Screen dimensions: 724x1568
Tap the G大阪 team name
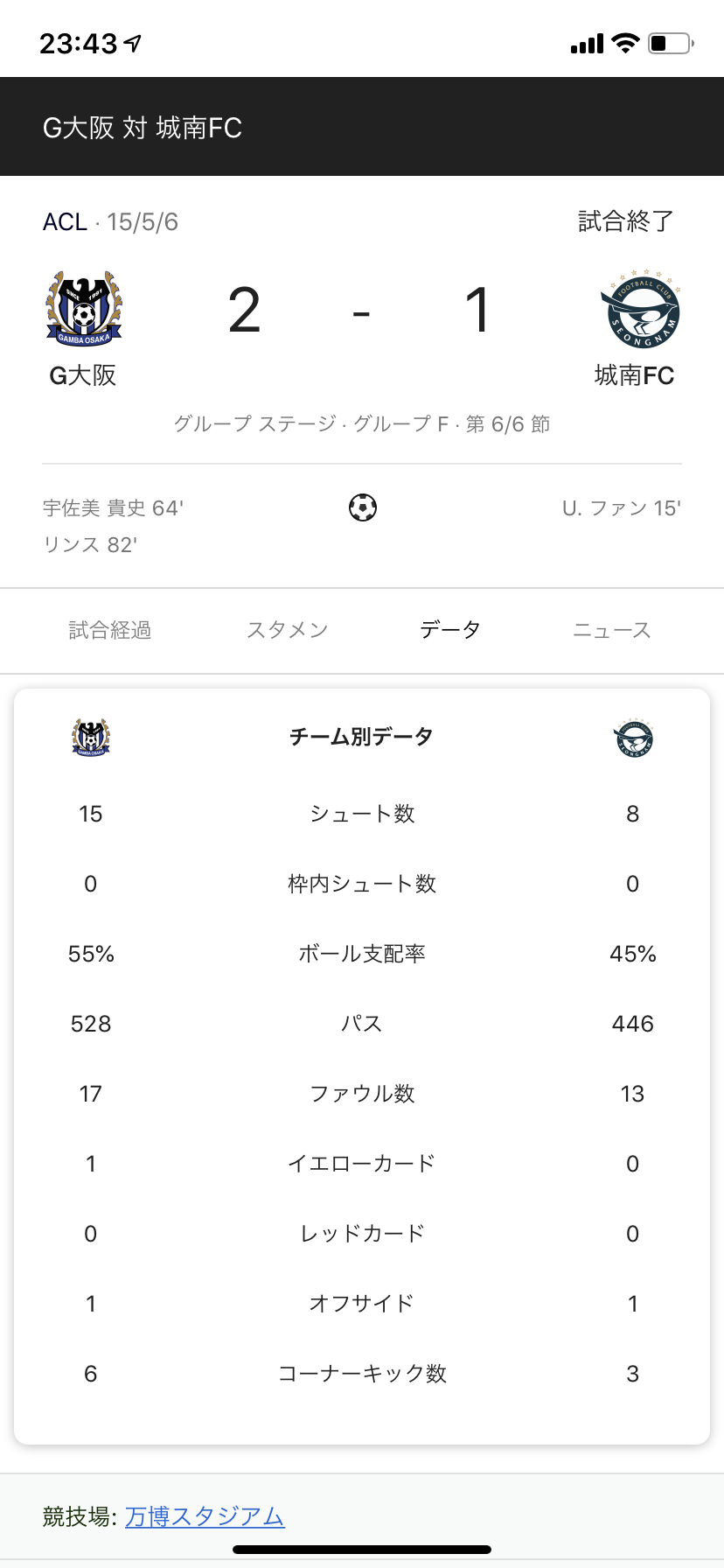click(x=83, y=375)
